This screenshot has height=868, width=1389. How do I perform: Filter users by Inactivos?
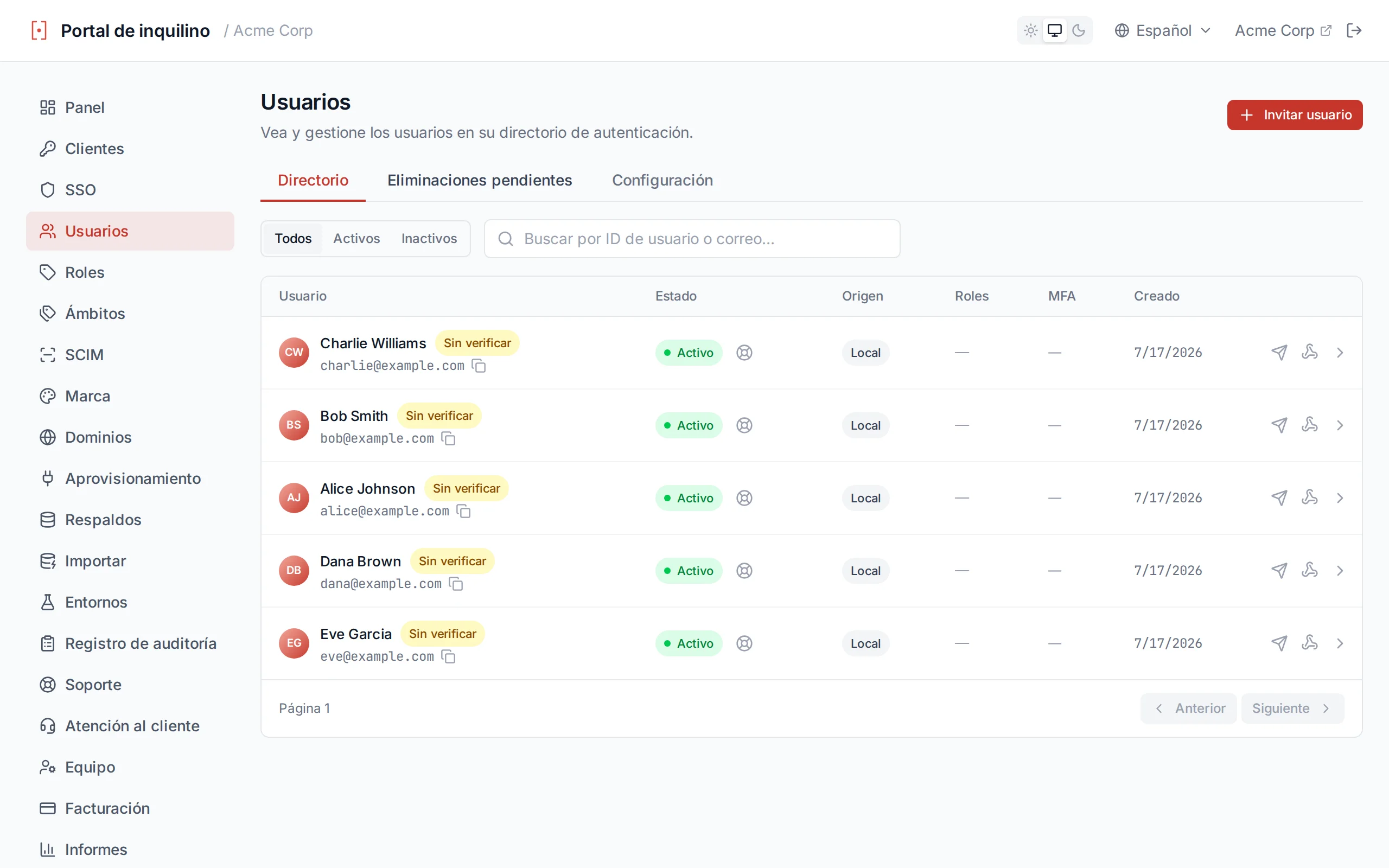click(x=429, y=238)
